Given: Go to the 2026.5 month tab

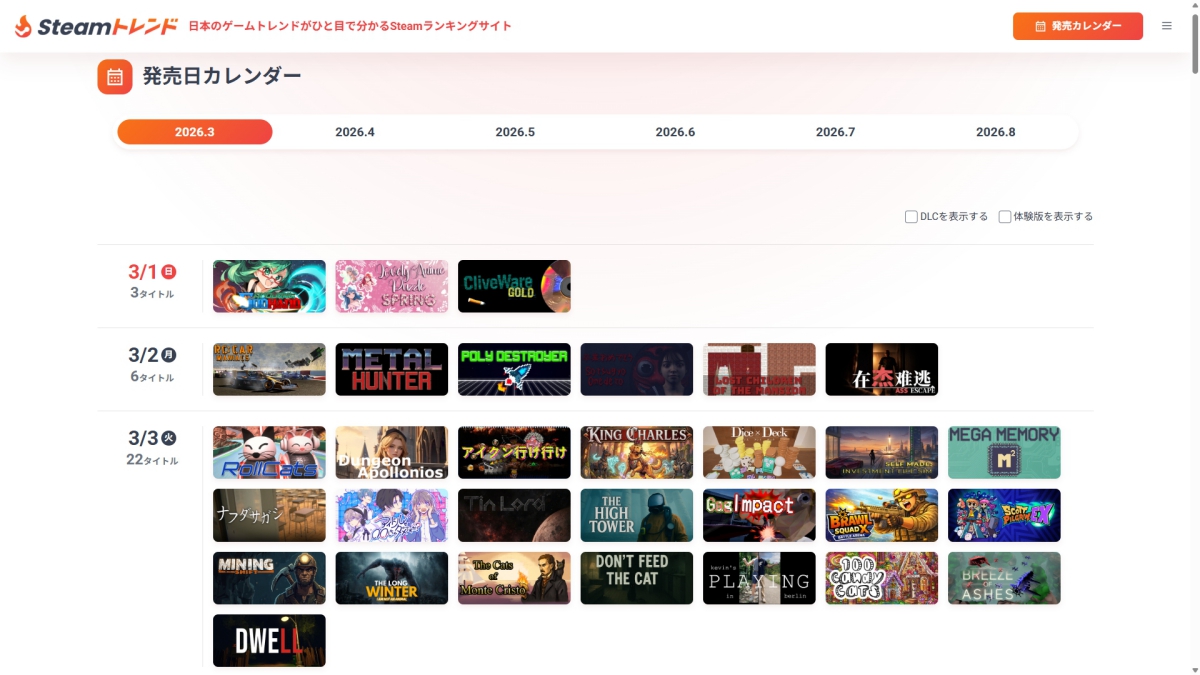Looking at the screenshot, I should [515, 132].
